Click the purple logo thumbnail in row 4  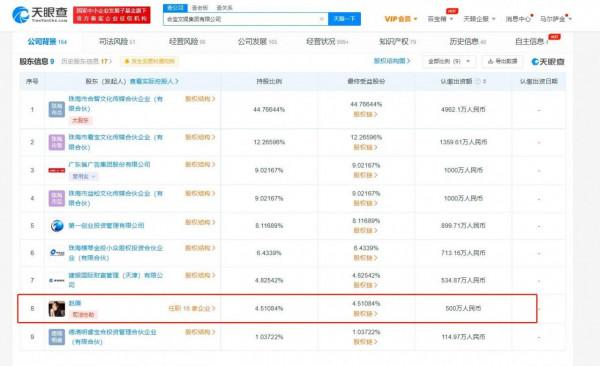57,198
